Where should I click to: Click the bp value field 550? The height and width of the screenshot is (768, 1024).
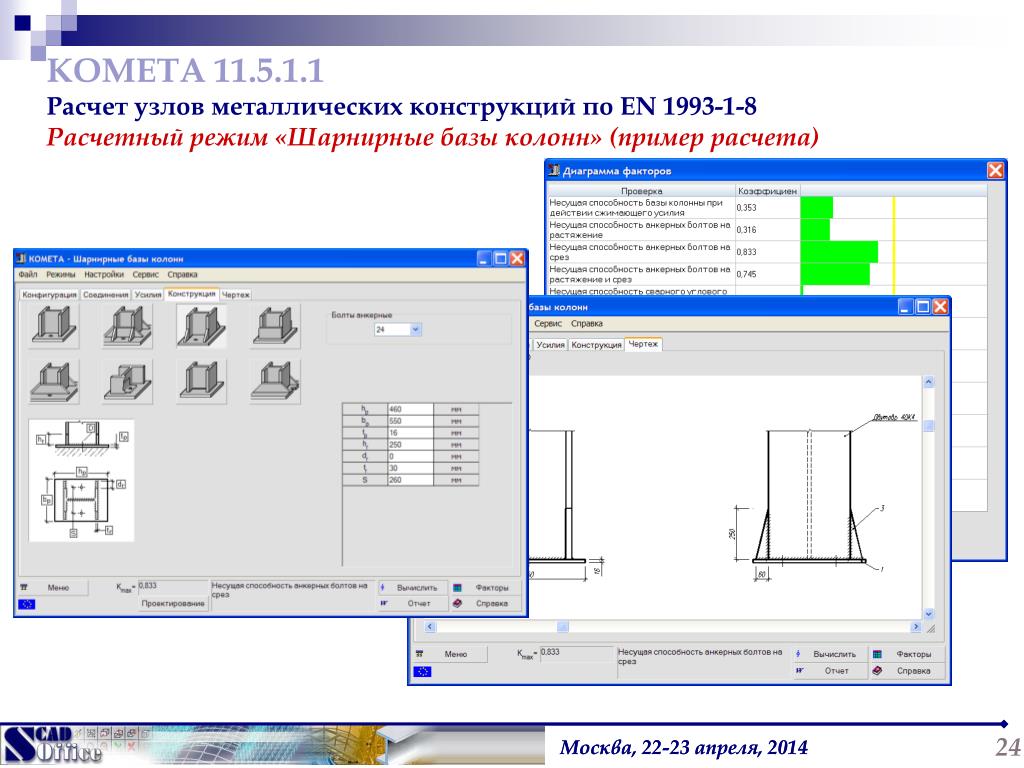(410, 421)
